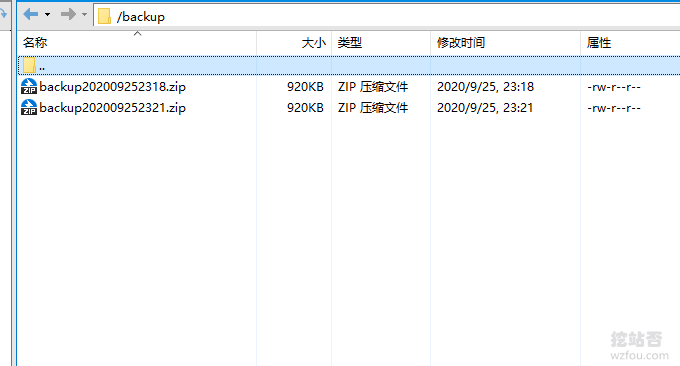The width and height of the screenshot is (680, 366).
Task: Toggle sort direction arrow above 名称
Action: (x=137, y=33)
